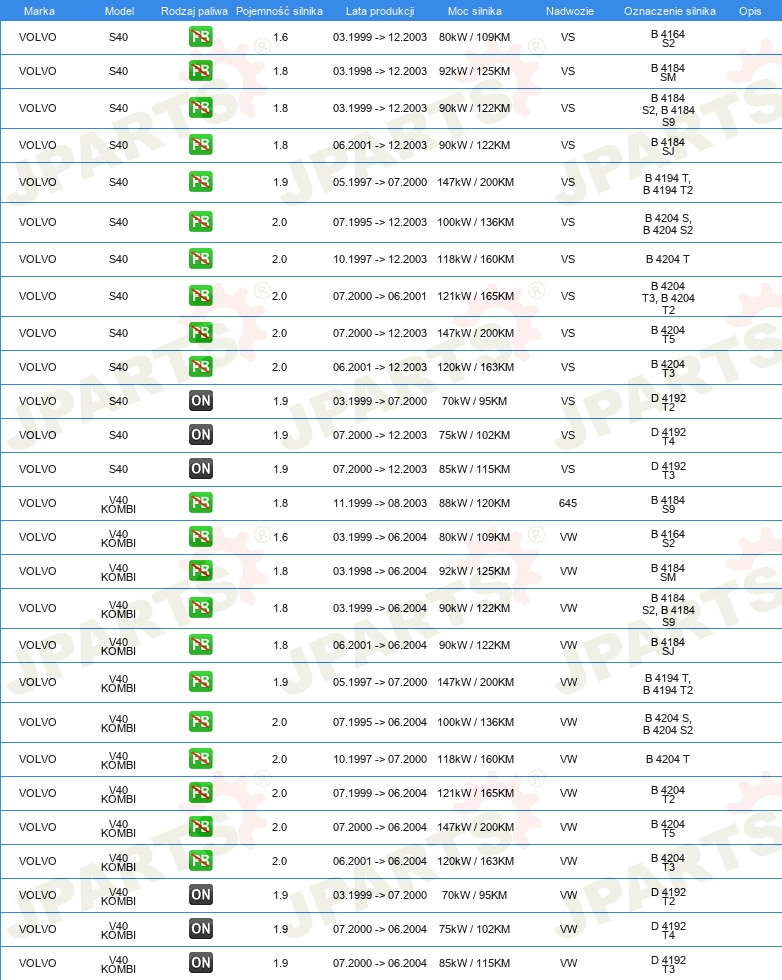Screen dimensions: 782x980
Task: Select engine code 'B 4204 S, B 4204 S2' in S40 row
Action: 668,224
